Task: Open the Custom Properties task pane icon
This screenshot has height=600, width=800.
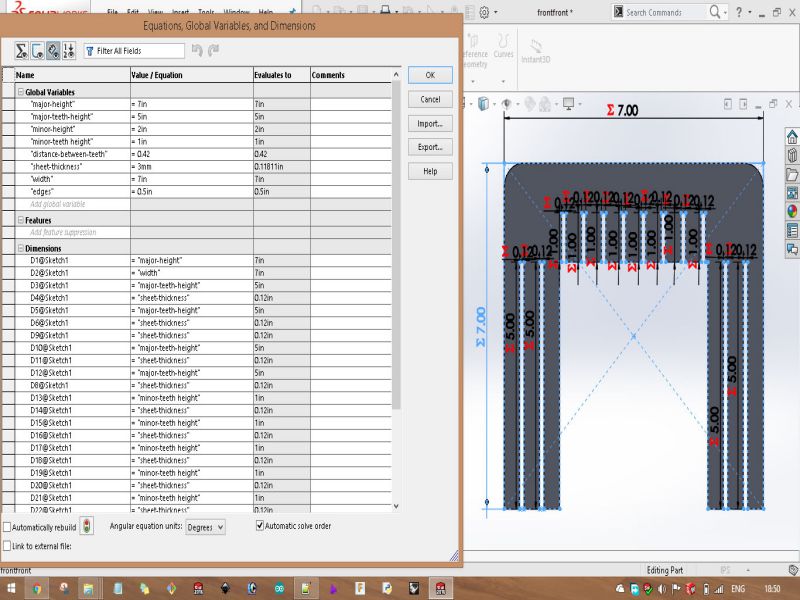Action: coord(792,230)
